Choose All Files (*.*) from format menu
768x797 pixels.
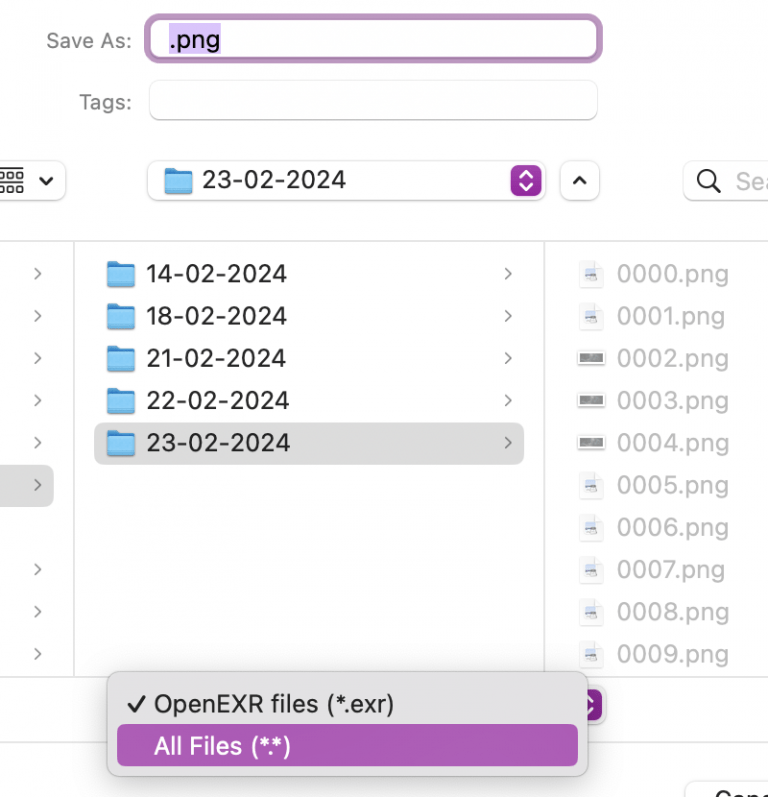pyautogui.click(x=222, y=746)
